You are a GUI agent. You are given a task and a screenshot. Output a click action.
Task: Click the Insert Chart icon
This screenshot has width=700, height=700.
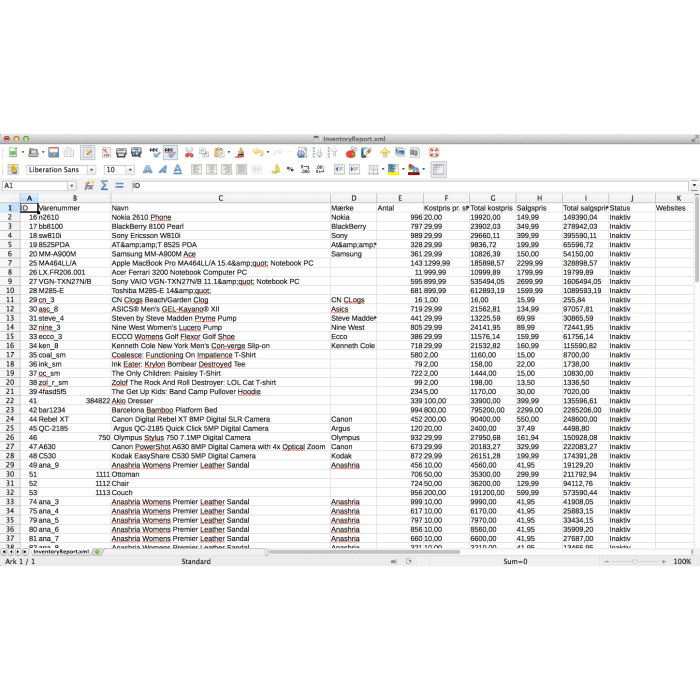[351, 153]
